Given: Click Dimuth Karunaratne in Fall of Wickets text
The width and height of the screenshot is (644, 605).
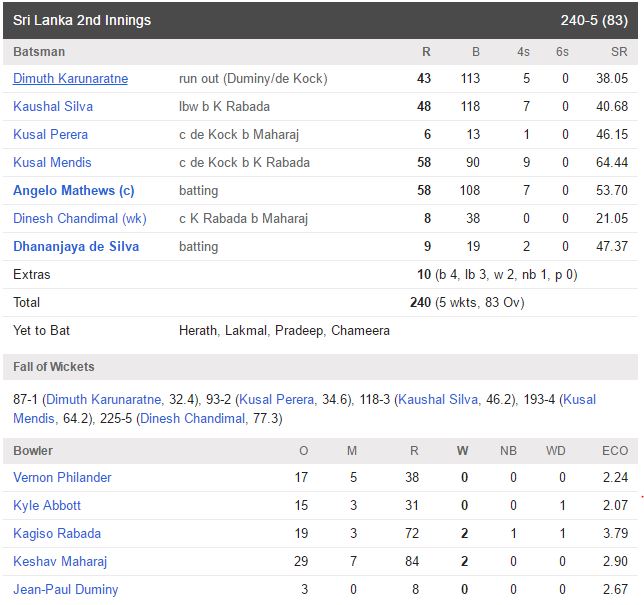Looking at the screenshot, I should tap(104, 400).
